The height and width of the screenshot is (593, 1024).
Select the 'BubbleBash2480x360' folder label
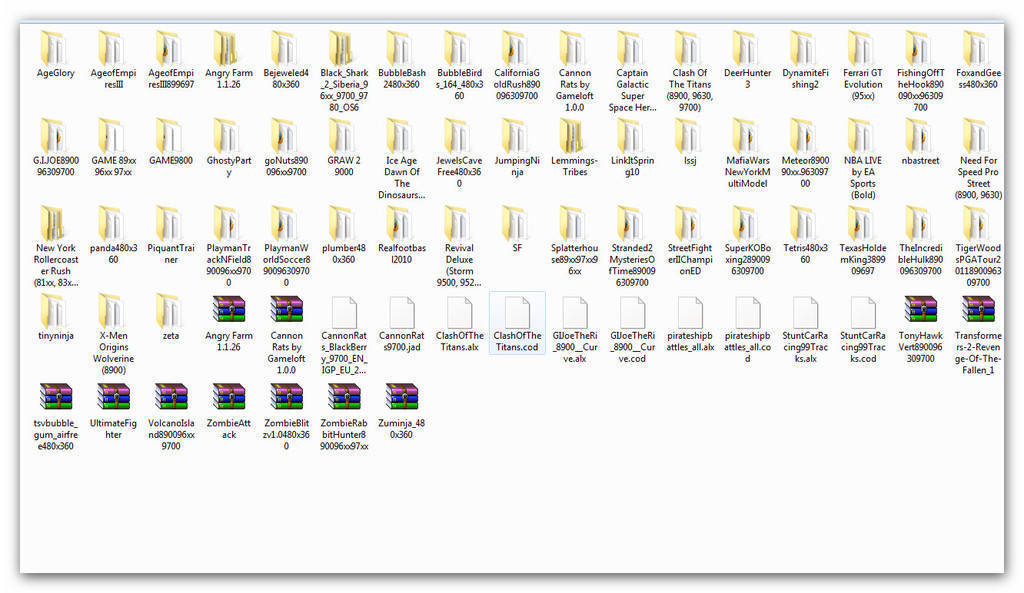402,78
